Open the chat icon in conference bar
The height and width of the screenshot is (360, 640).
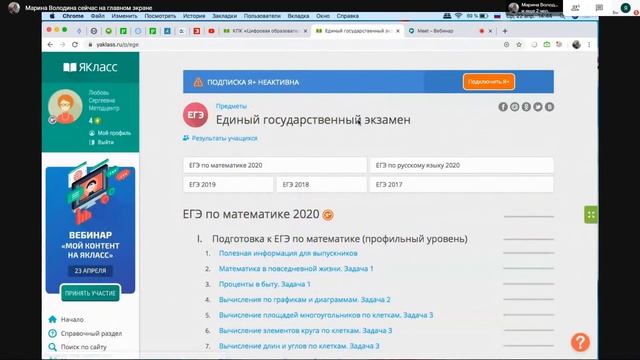click(x=599, y=8)
